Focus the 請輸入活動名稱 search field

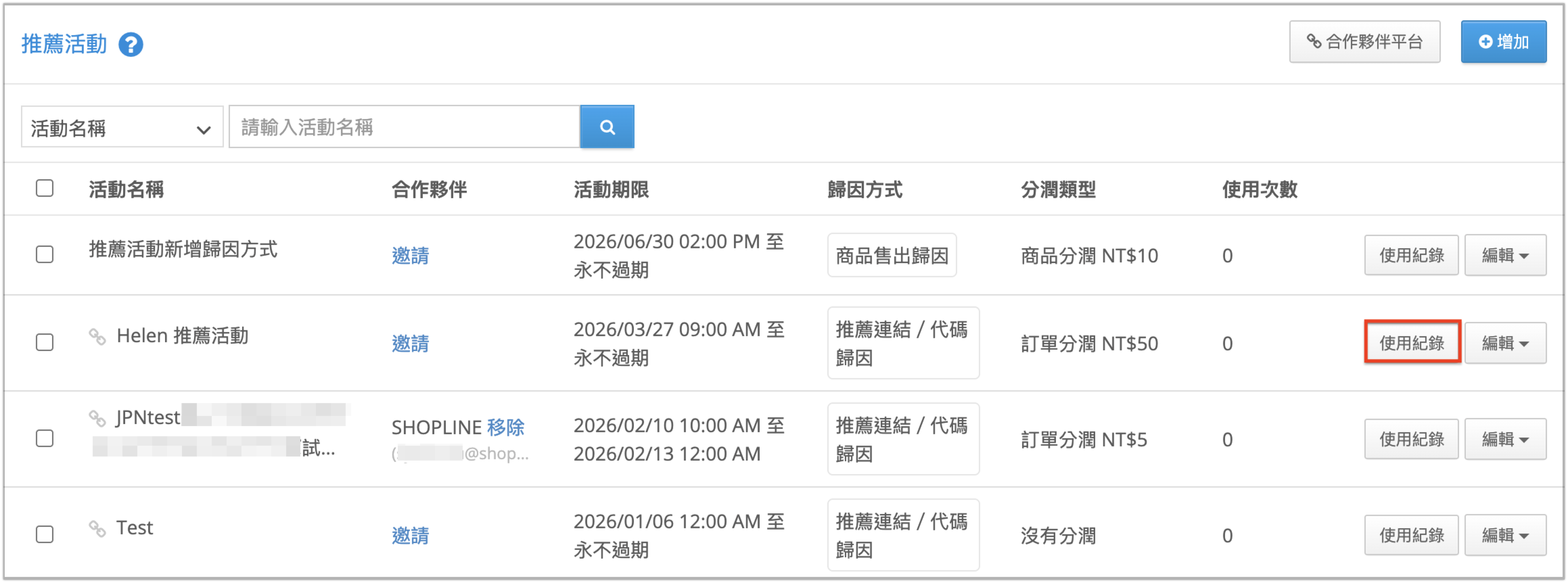click(404, 126)
